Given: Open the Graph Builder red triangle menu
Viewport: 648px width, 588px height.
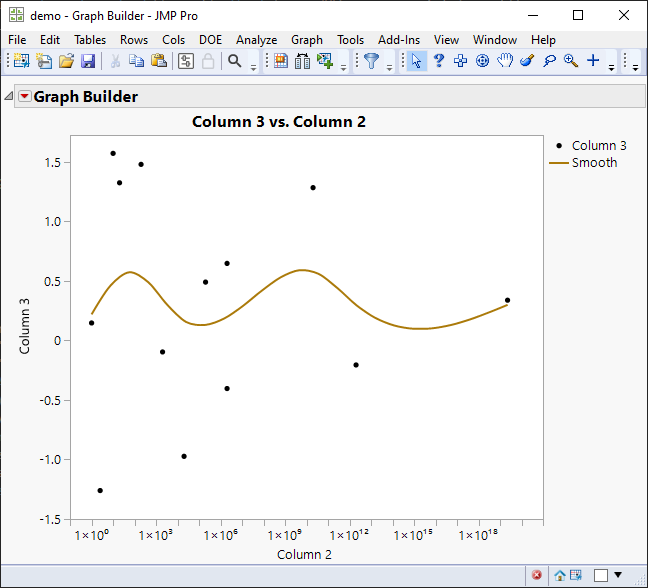Looking at the screenshot, I should coord(25,96).
